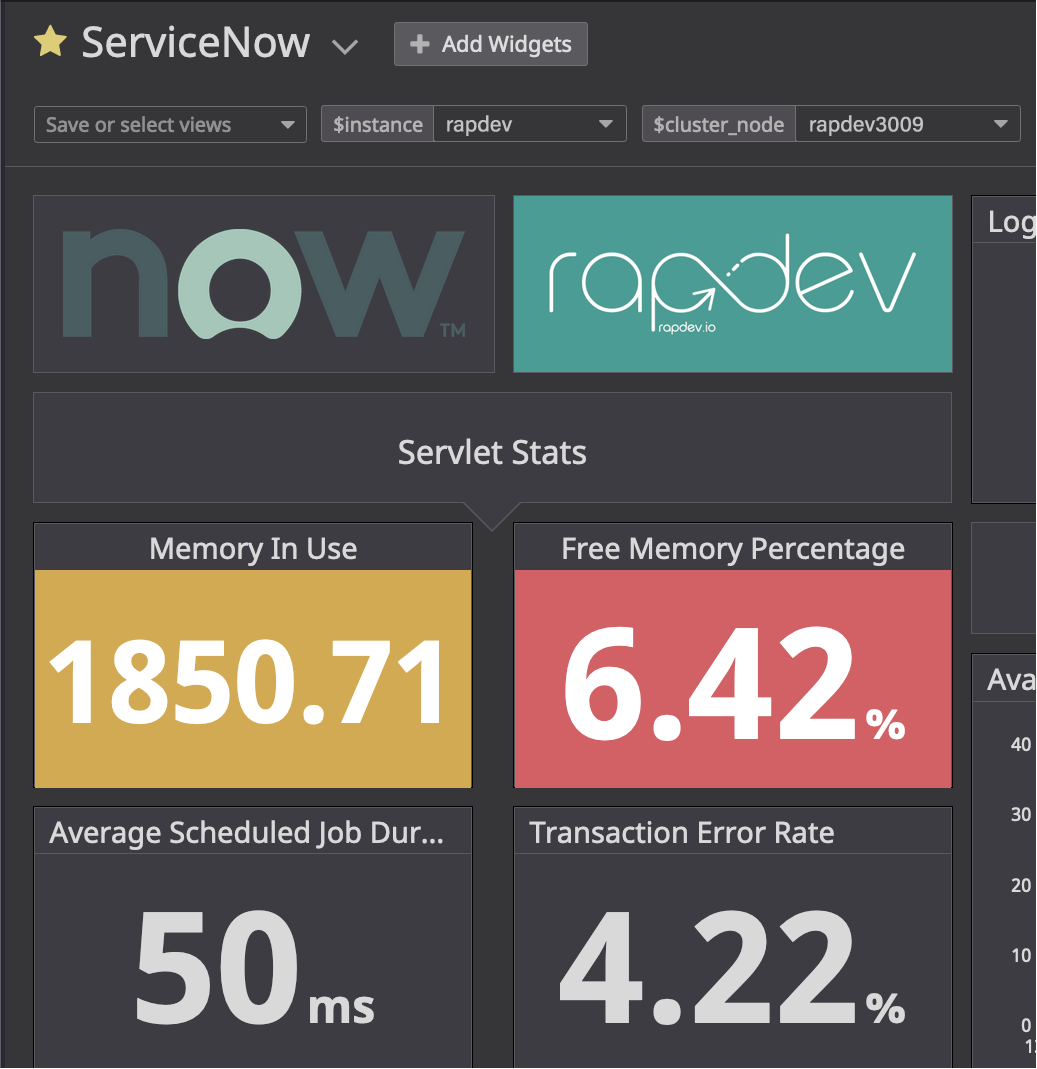Click the Transaction Error Rate title

[x=682, y=832]
